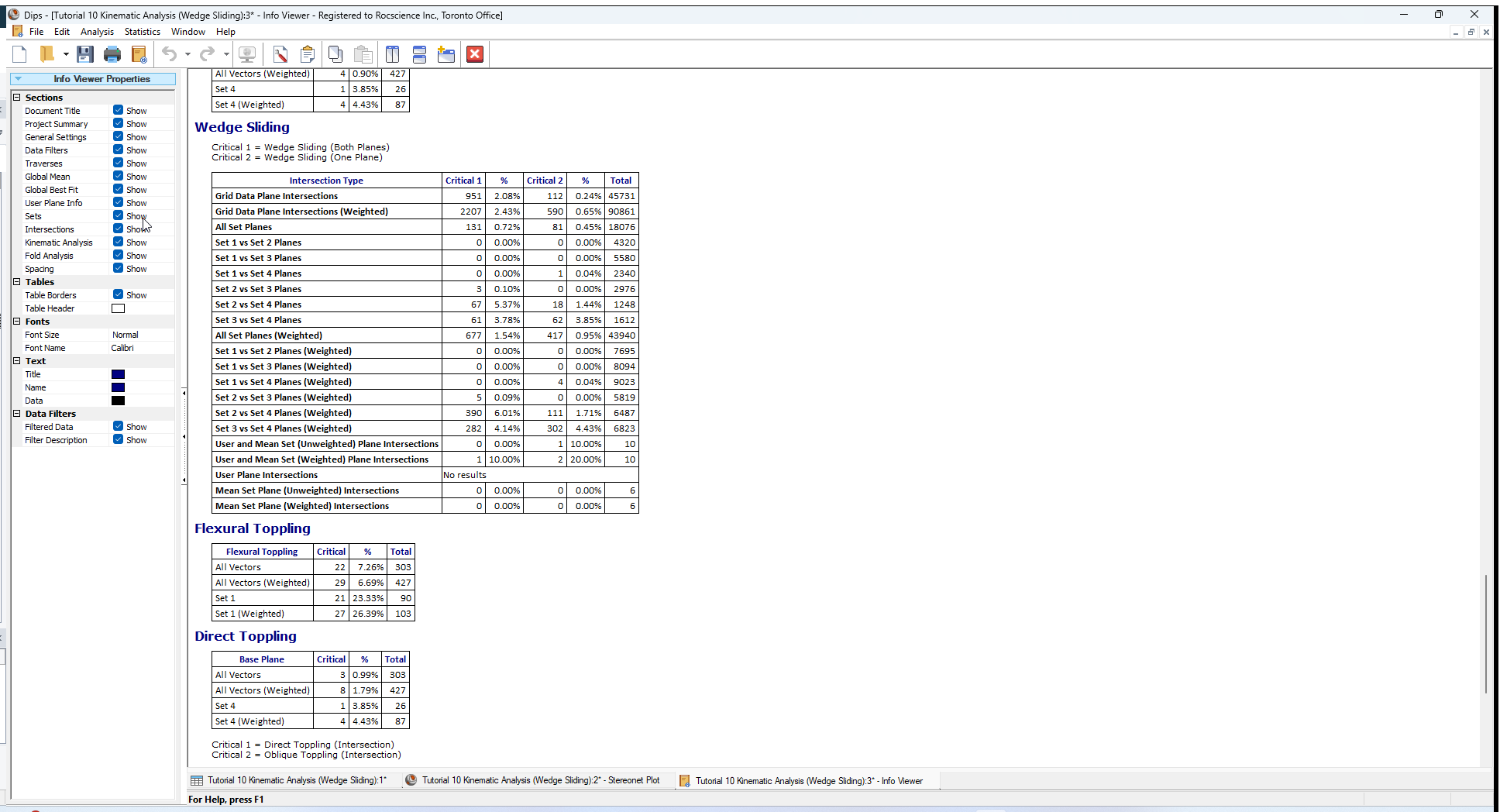This screenshot has height=812, width=1500.
Task: Disable Show for the Intersections section
Action: [x=119, y=229]
